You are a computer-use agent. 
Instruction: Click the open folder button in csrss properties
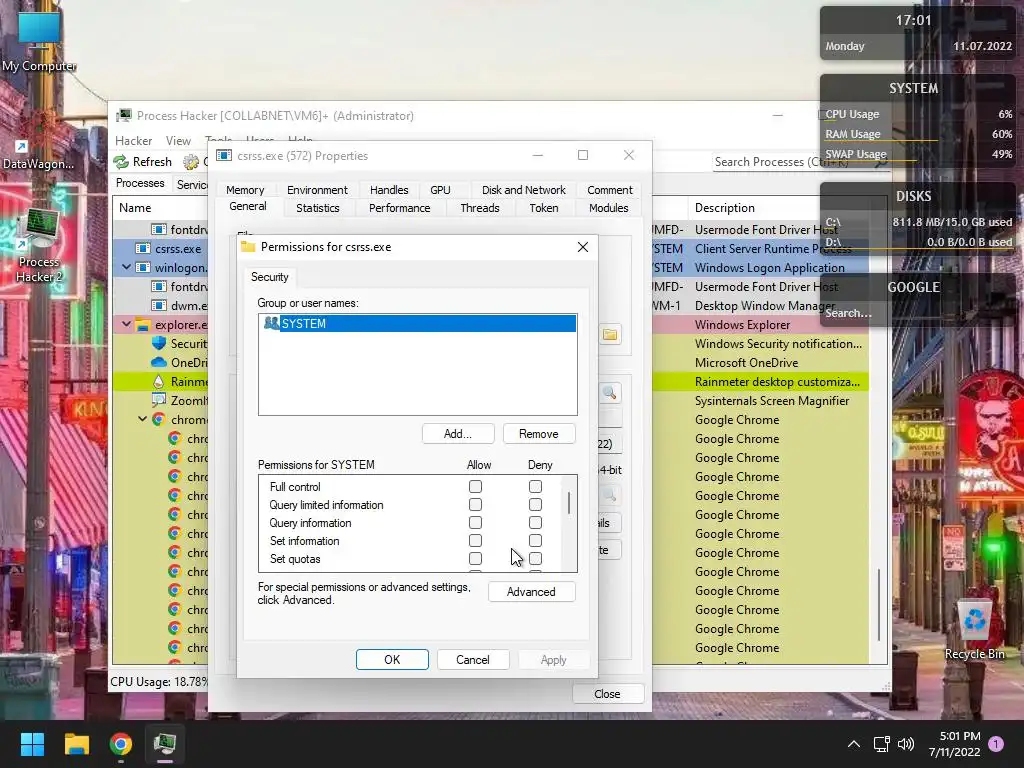coord(610,335)
